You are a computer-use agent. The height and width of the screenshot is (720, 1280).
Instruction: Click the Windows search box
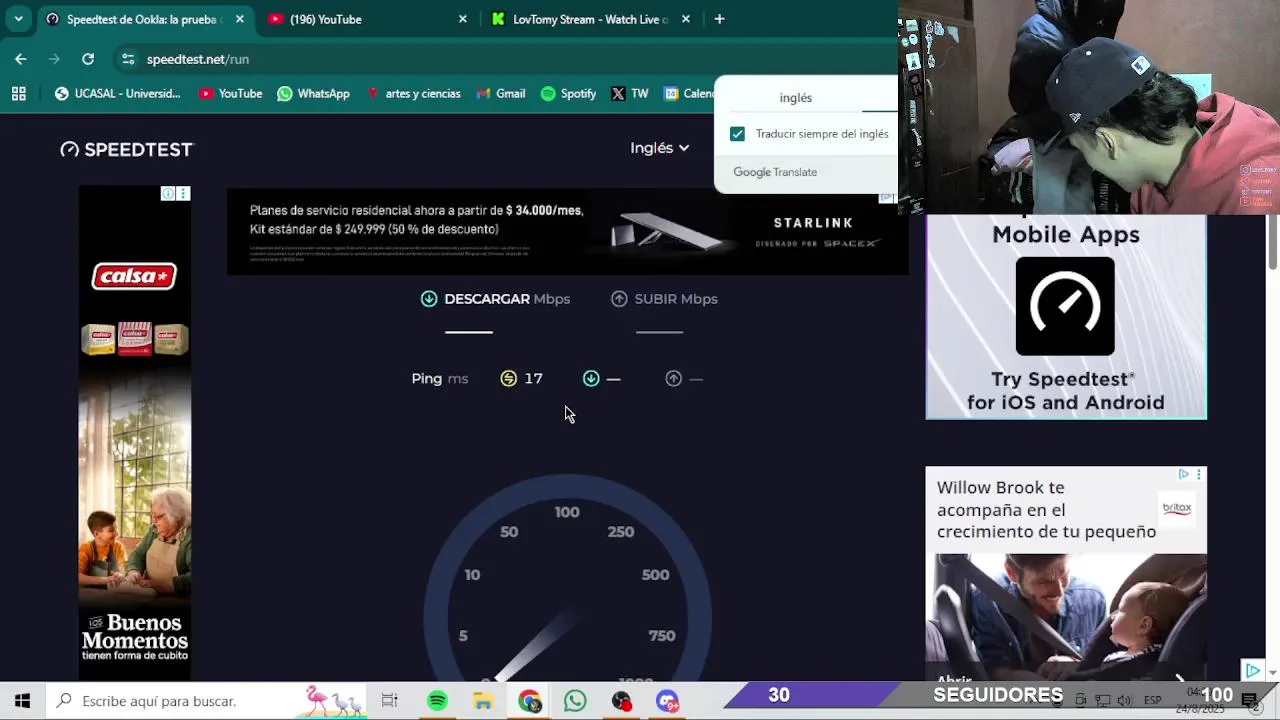click(x=208, y=701)
